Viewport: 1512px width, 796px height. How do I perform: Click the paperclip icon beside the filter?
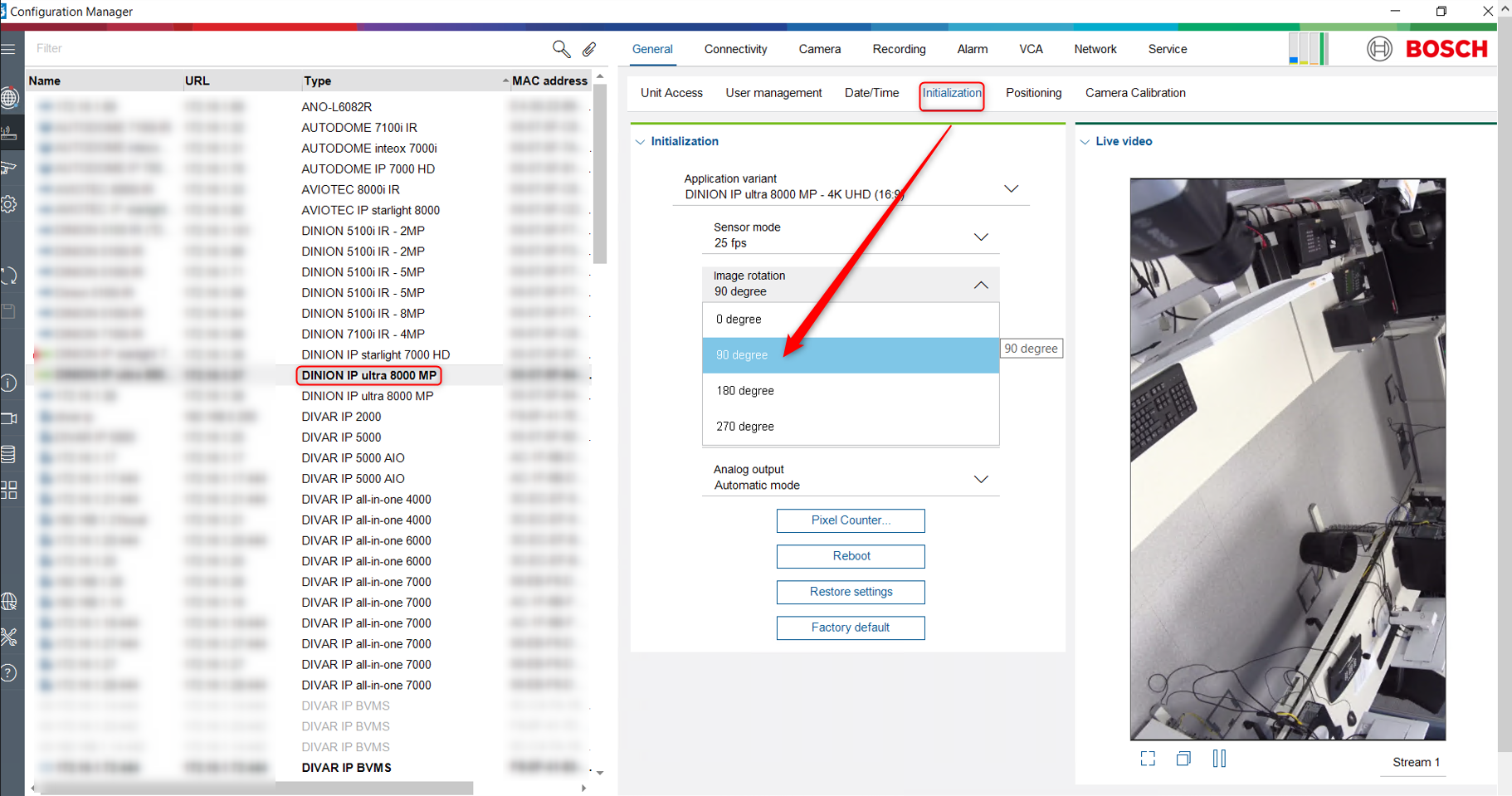click(589, 49)
